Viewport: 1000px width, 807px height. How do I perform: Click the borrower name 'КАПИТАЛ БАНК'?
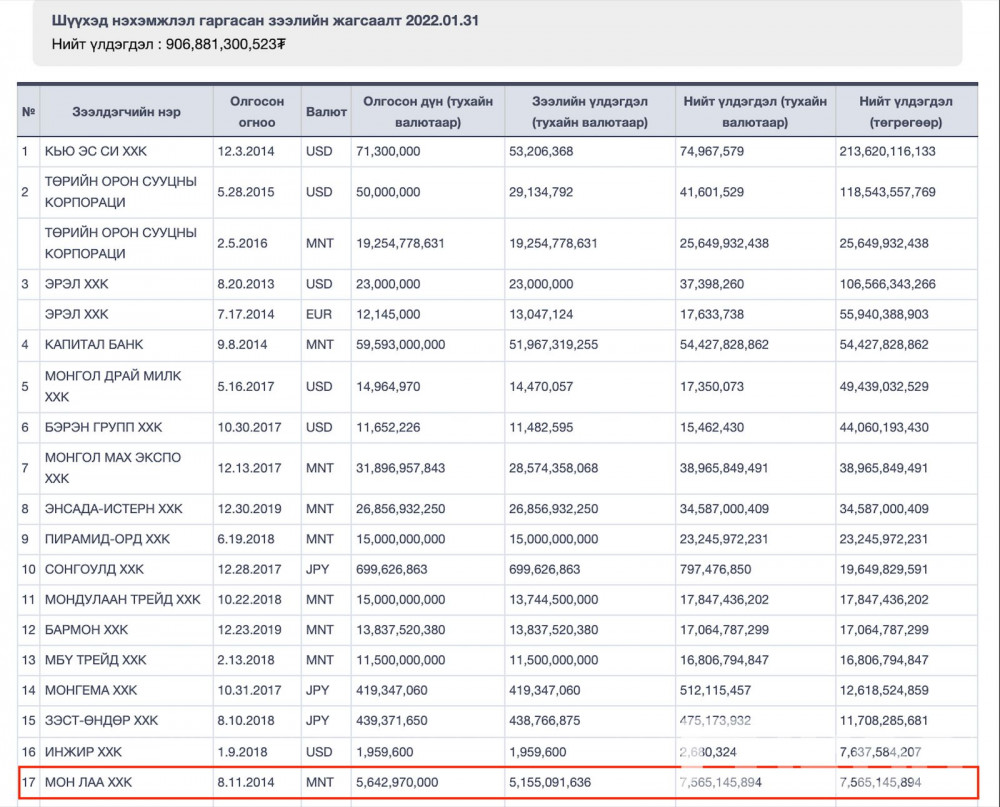point(94,344)
